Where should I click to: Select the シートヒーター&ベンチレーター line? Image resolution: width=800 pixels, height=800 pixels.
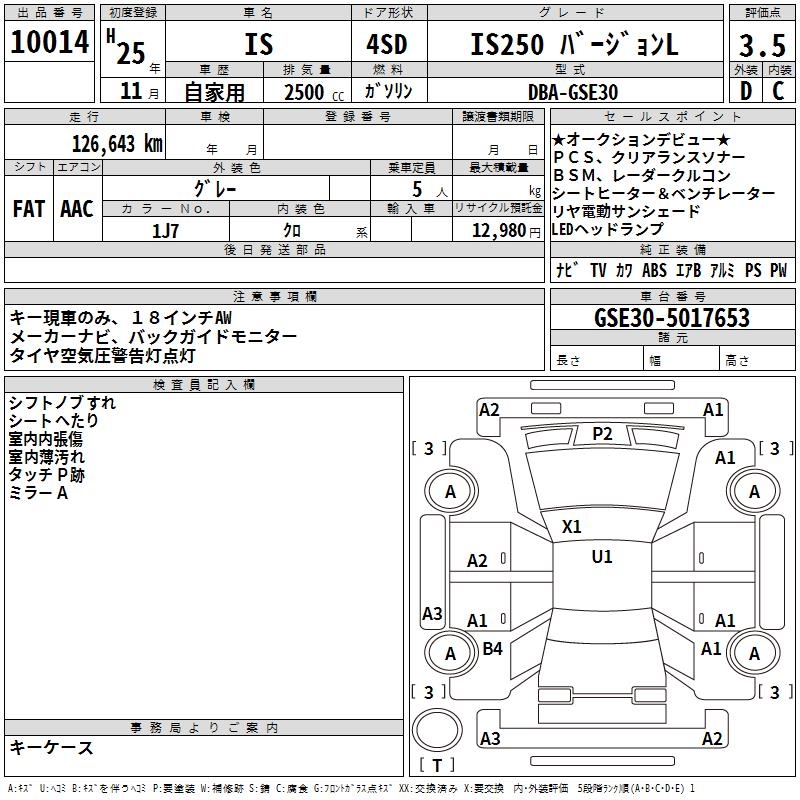tap(664, 193)
